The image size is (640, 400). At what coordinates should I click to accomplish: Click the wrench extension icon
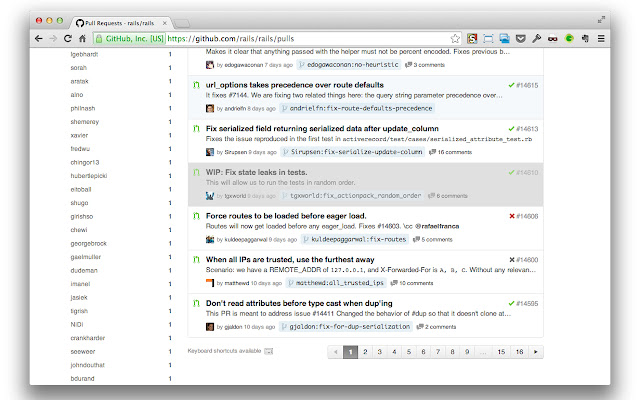pyautogui.click(x=536, y=38)
